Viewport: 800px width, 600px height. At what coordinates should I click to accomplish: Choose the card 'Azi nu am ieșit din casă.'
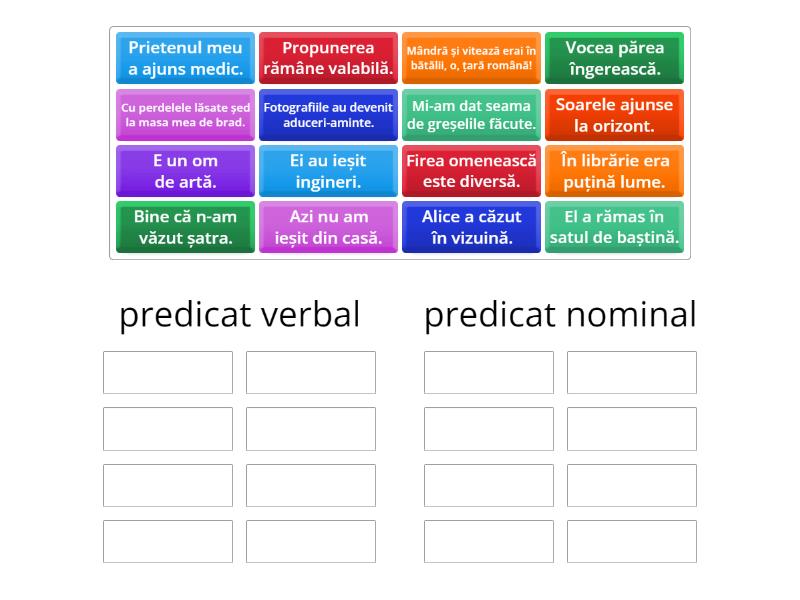[328, 226]
